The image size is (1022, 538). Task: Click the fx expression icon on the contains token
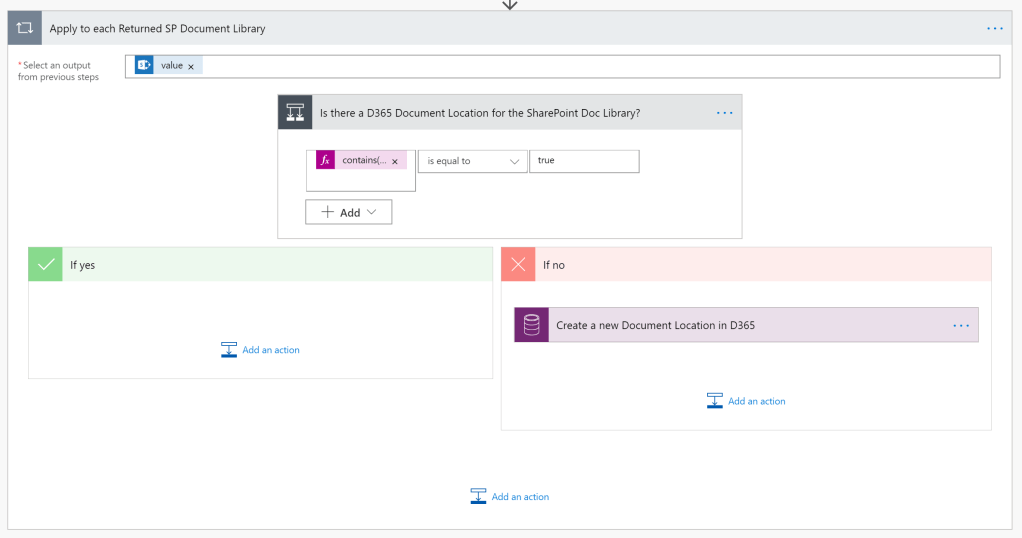click(x=325, y=160)
